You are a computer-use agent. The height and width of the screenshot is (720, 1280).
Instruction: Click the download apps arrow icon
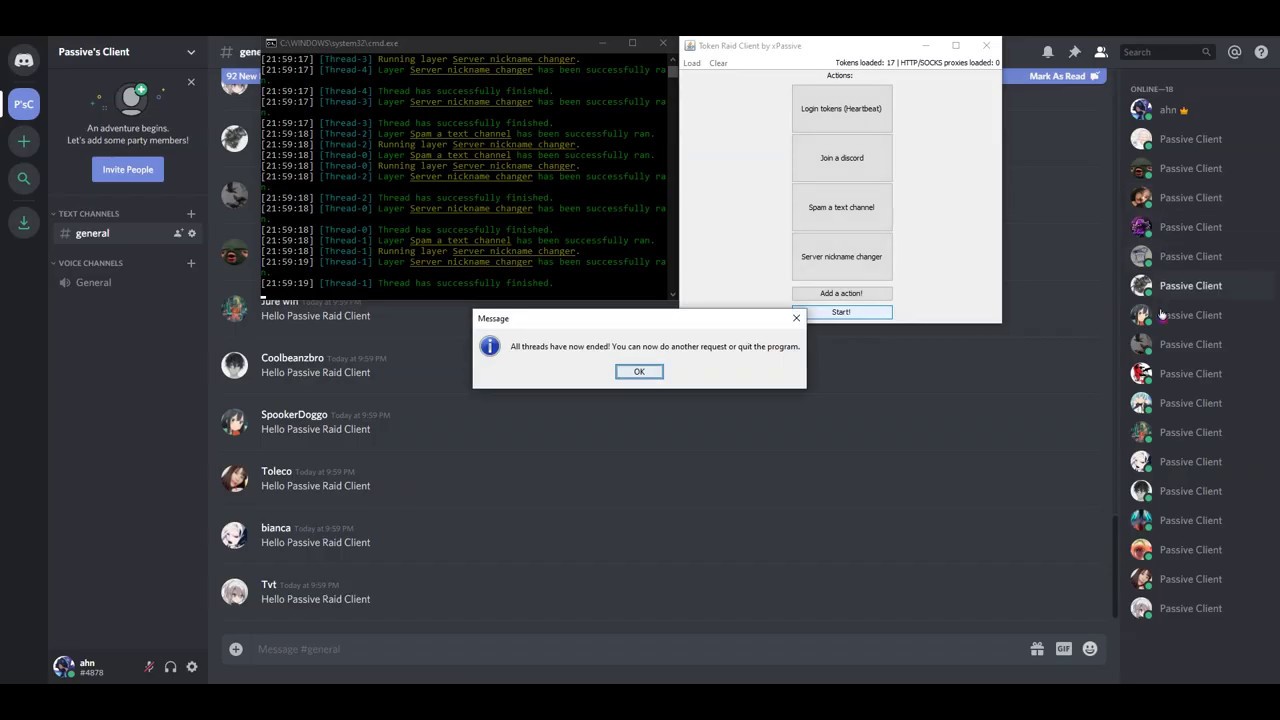[24, 222]
